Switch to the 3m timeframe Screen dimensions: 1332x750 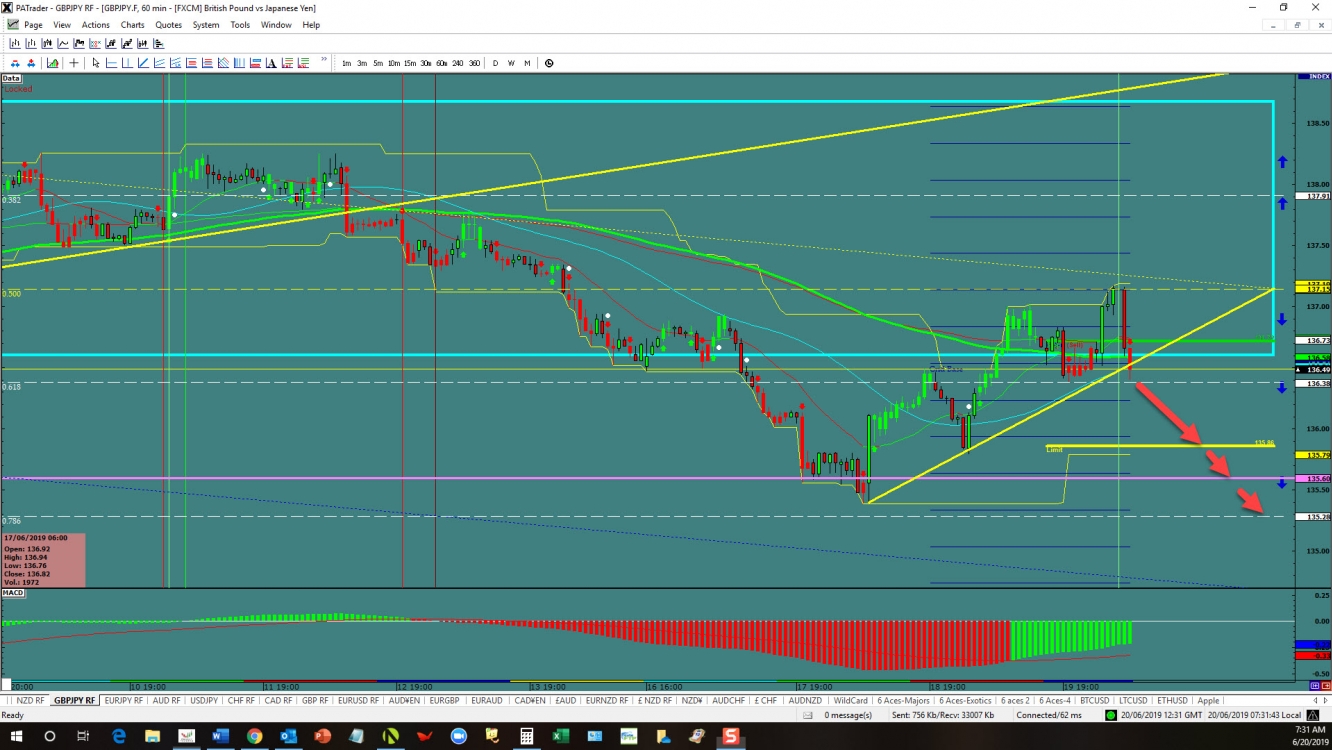click(x=362, y=63)
